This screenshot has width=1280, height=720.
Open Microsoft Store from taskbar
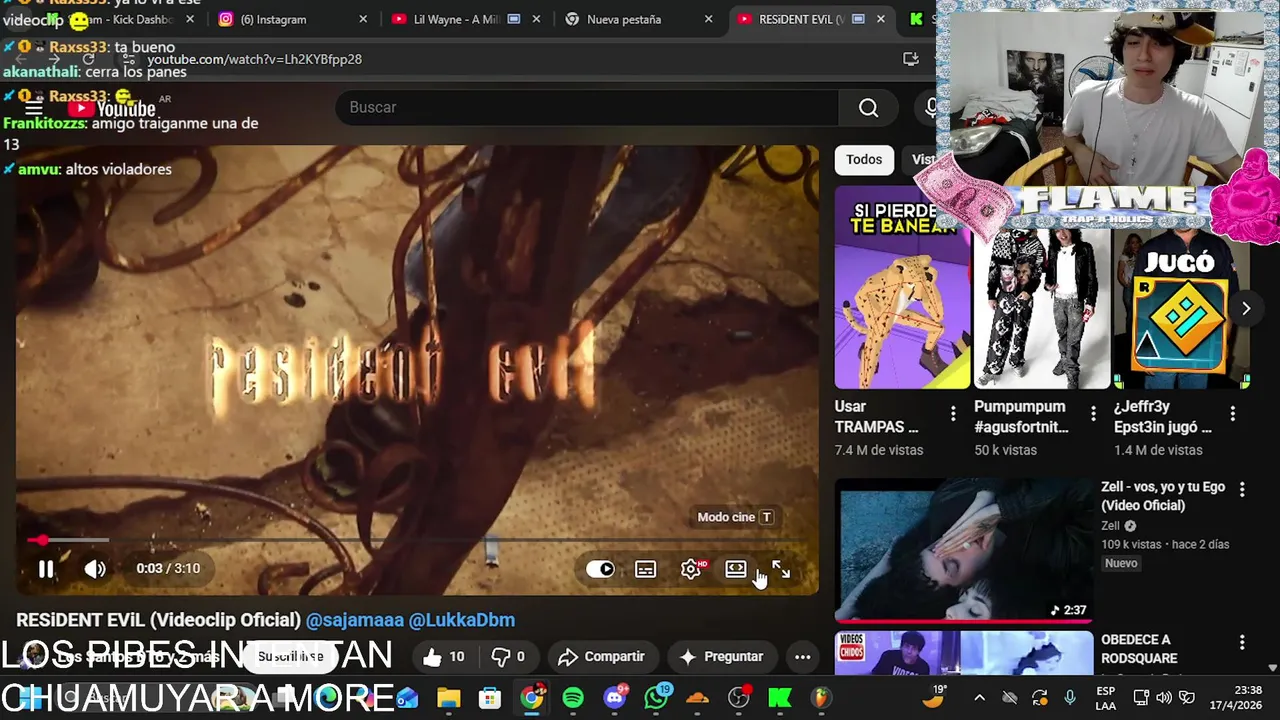coord(489,698)
